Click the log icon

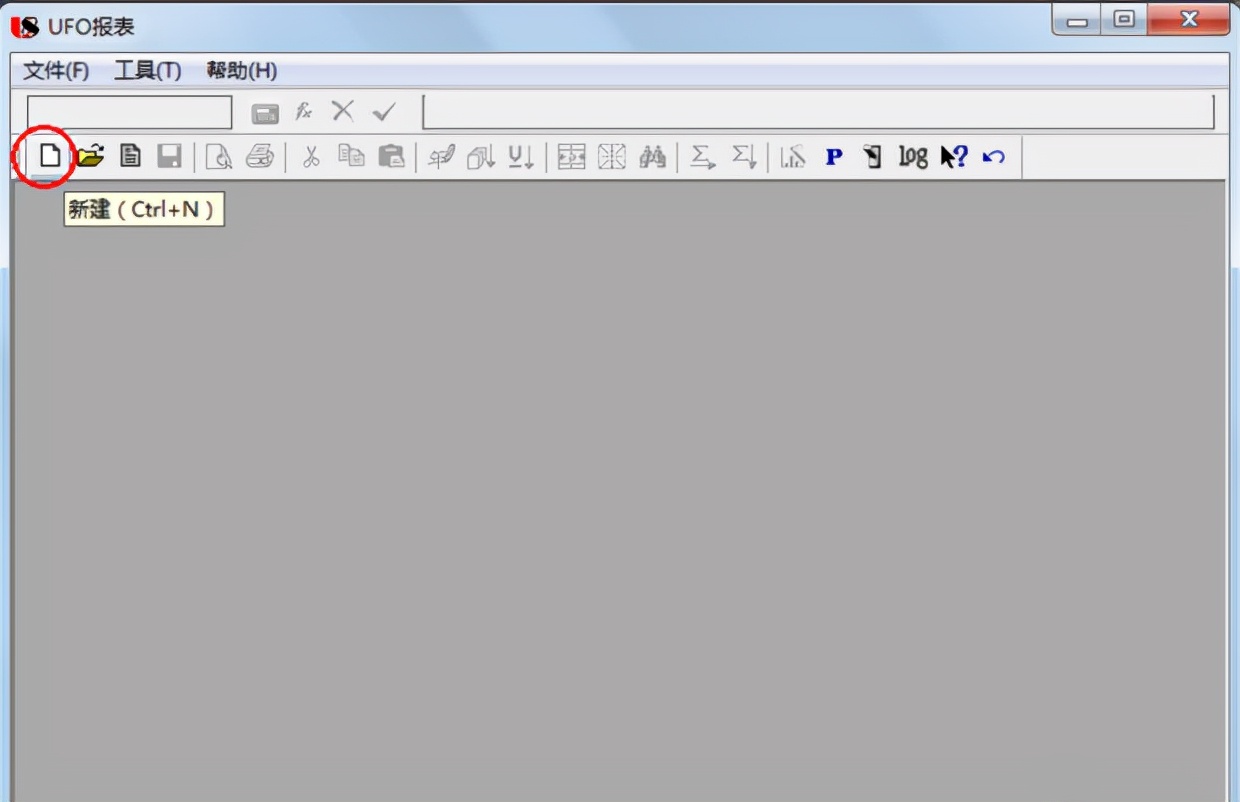913,157
